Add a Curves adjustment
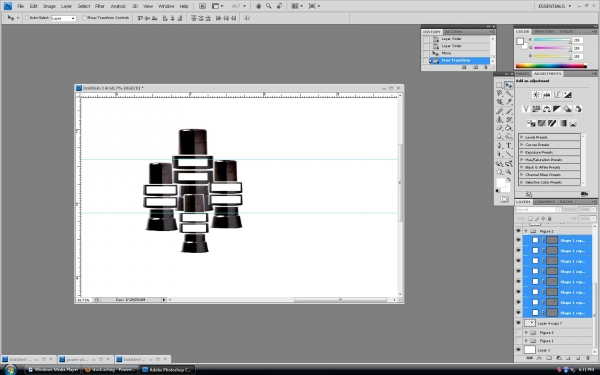600x375 pixels. (557, 95)
